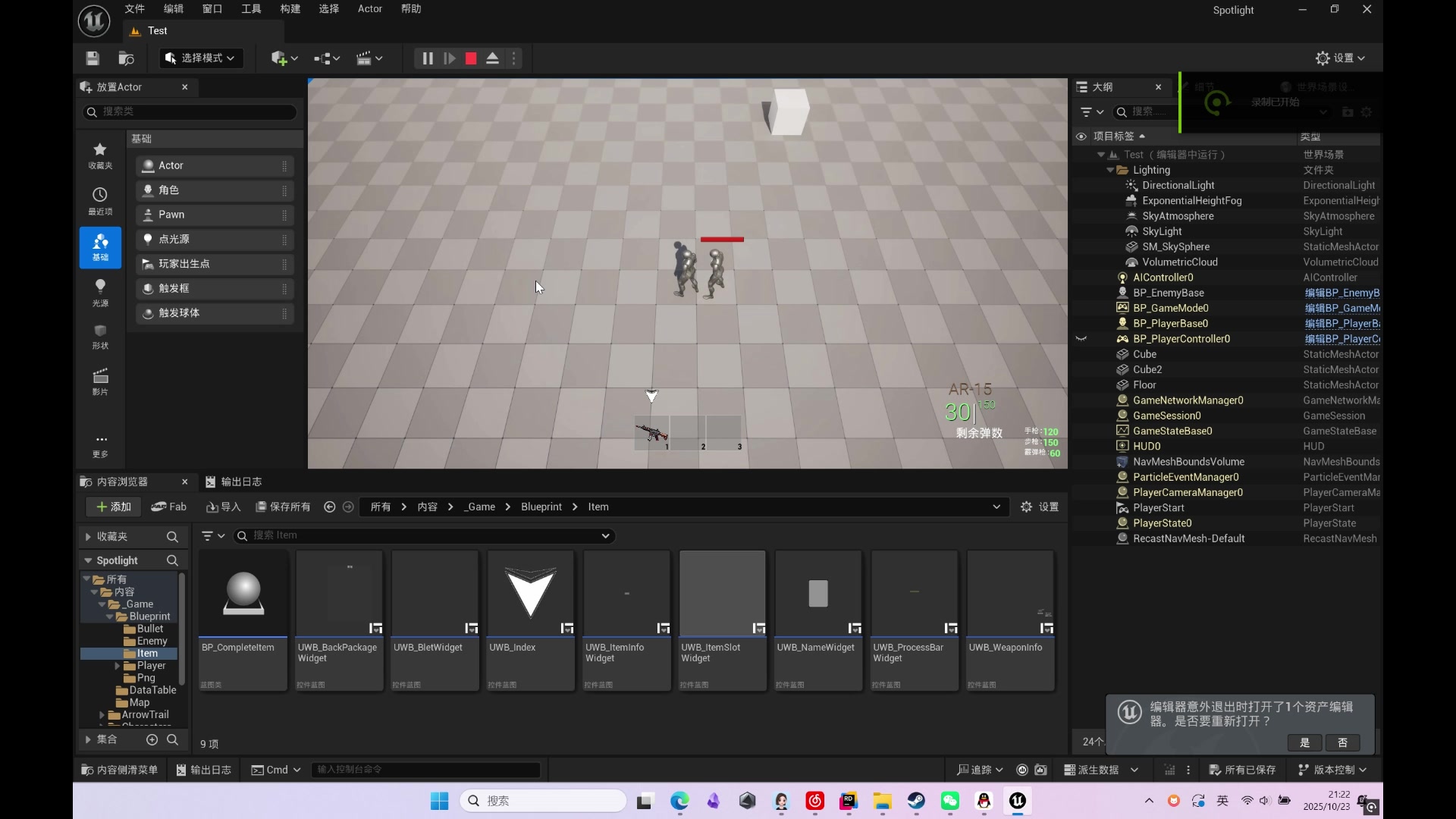Collapse the Lighting folder in outliner
The height and width of the screenshot is (819, 1456).
point(1110,171)
